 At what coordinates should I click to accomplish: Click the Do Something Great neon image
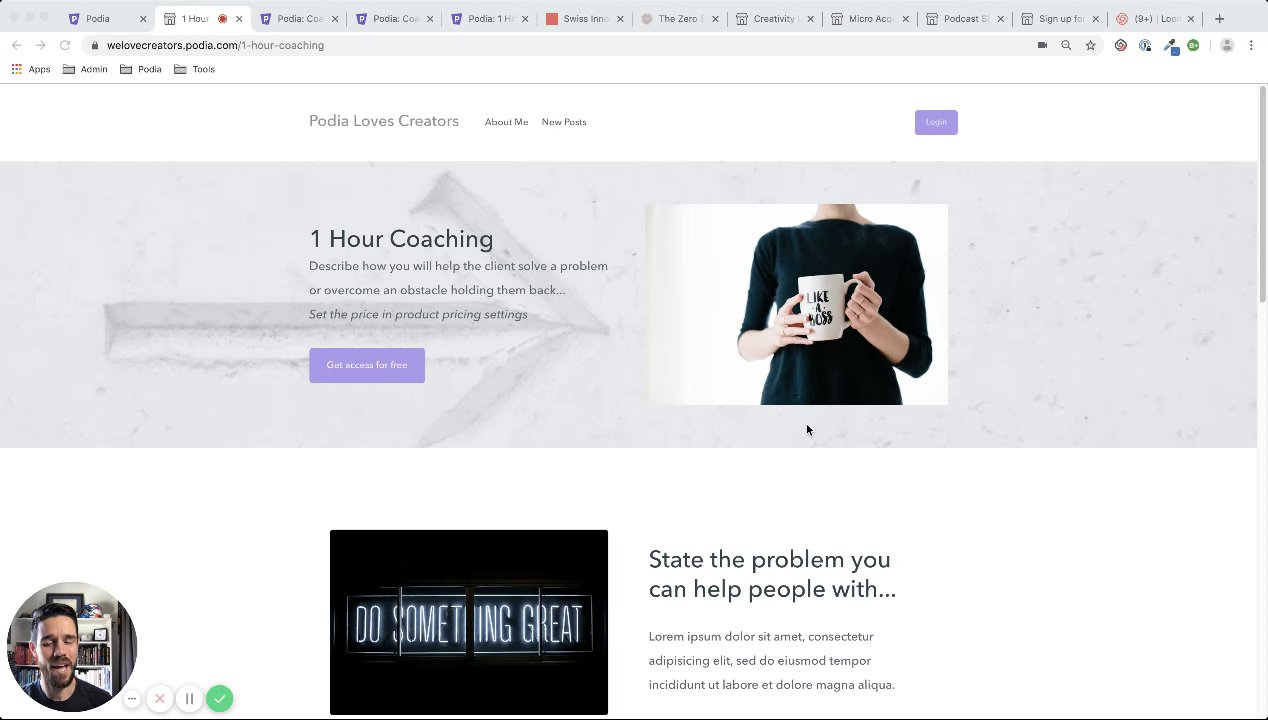[x=469, y=622]
